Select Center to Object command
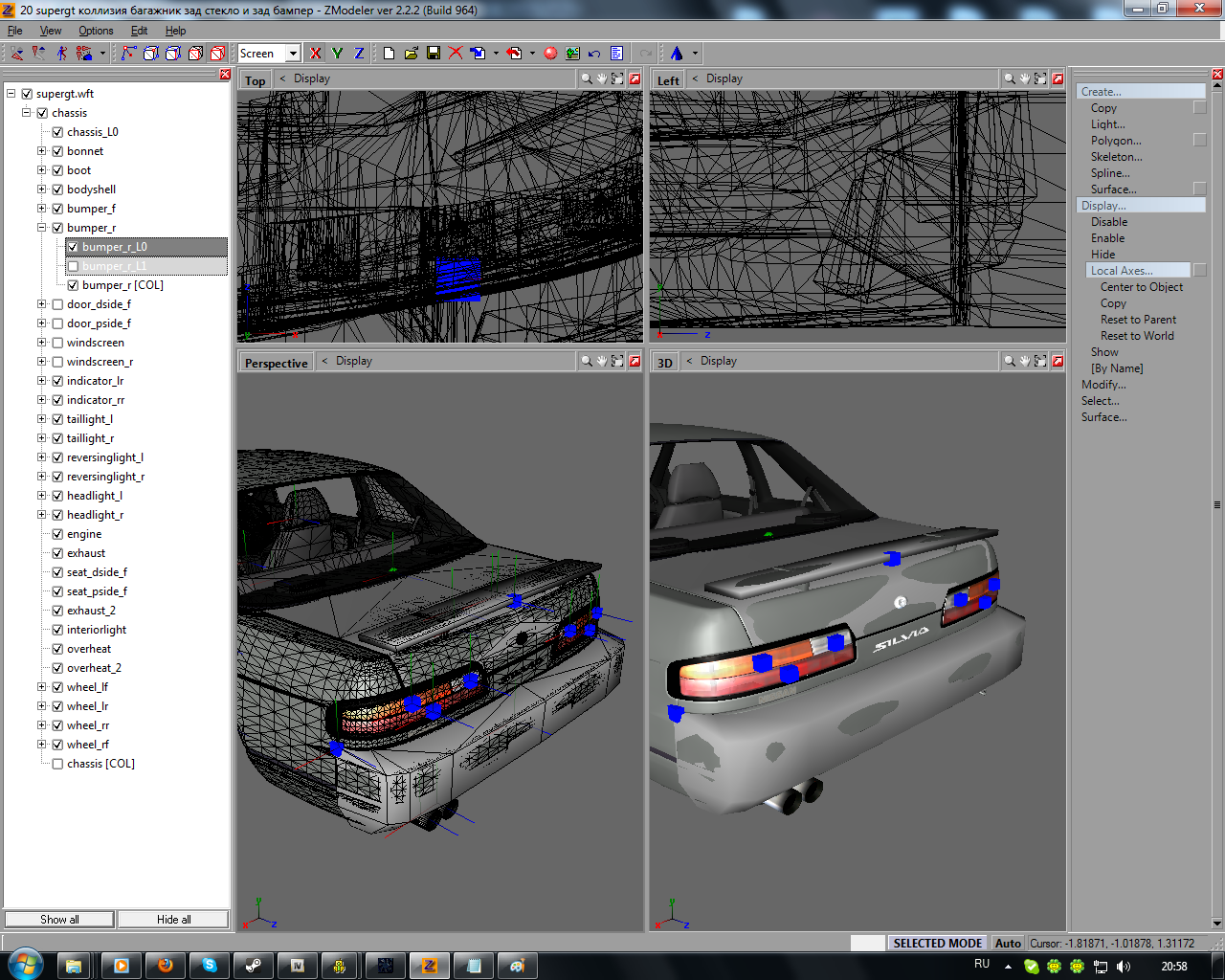Viewport: 1225px width, 980px height. pyautogui.click(x=1141, y=287)
